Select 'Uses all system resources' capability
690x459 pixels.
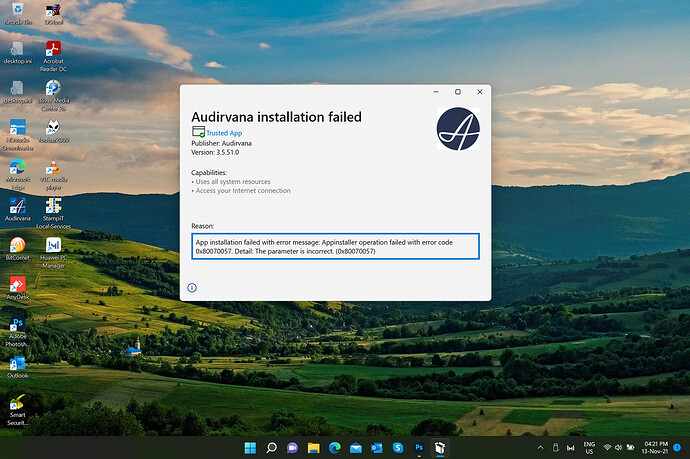pos(233,182)
